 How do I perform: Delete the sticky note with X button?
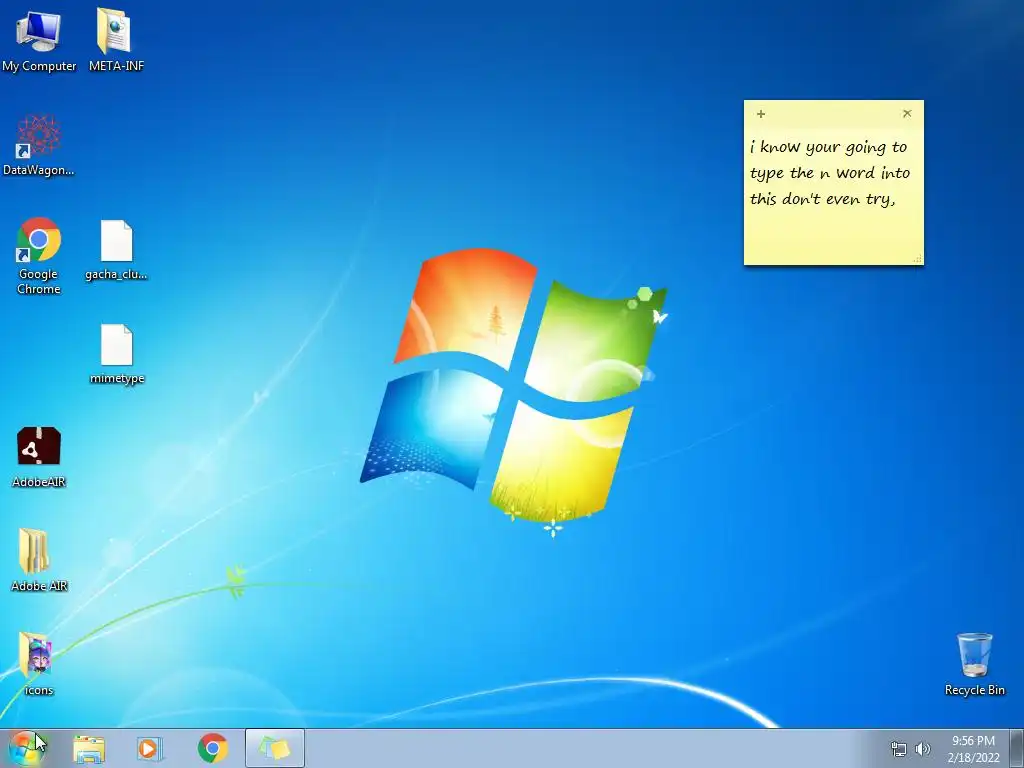click(907, 114)
